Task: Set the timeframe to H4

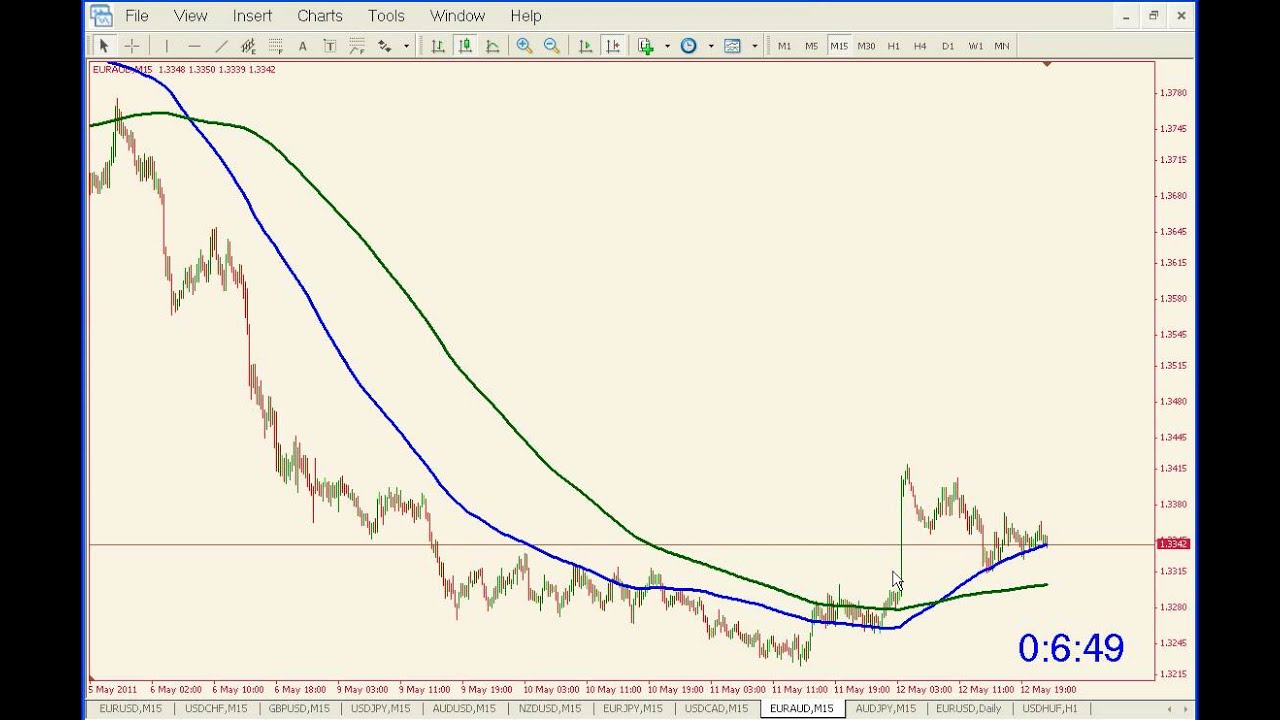Action: (x=920, y=46)
